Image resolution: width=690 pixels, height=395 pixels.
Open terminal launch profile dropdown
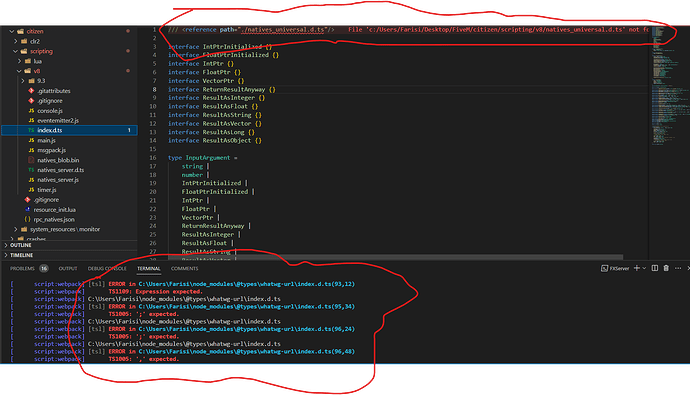pos(644,268)
